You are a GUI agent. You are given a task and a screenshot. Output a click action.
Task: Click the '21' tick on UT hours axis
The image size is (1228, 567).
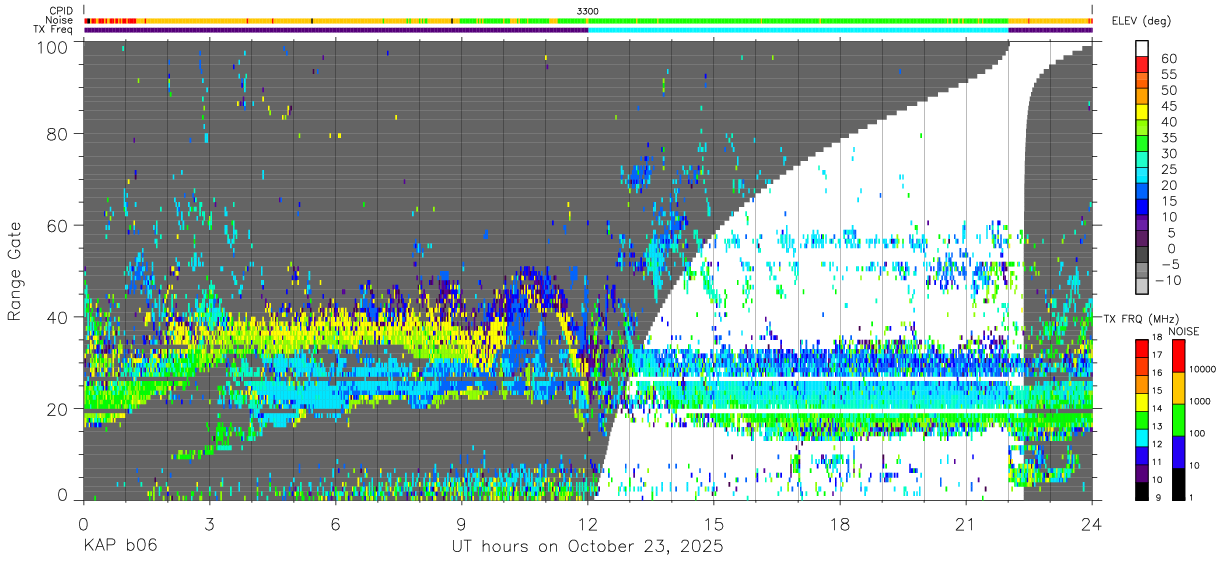[966, 523]
